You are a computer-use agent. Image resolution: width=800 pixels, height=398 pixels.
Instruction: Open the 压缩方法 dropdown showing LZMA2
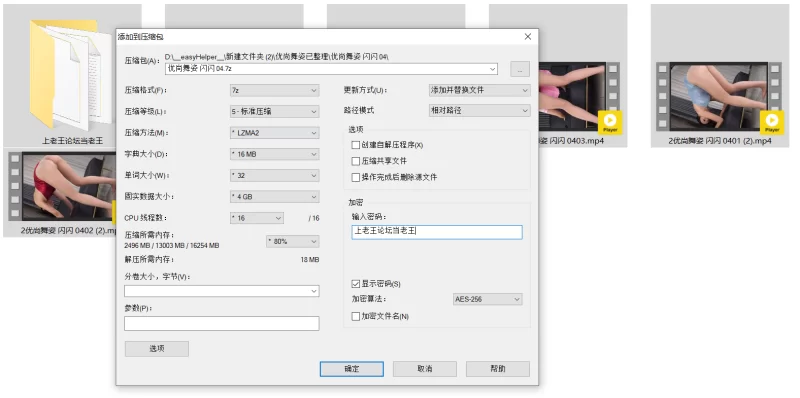[274, 133]
